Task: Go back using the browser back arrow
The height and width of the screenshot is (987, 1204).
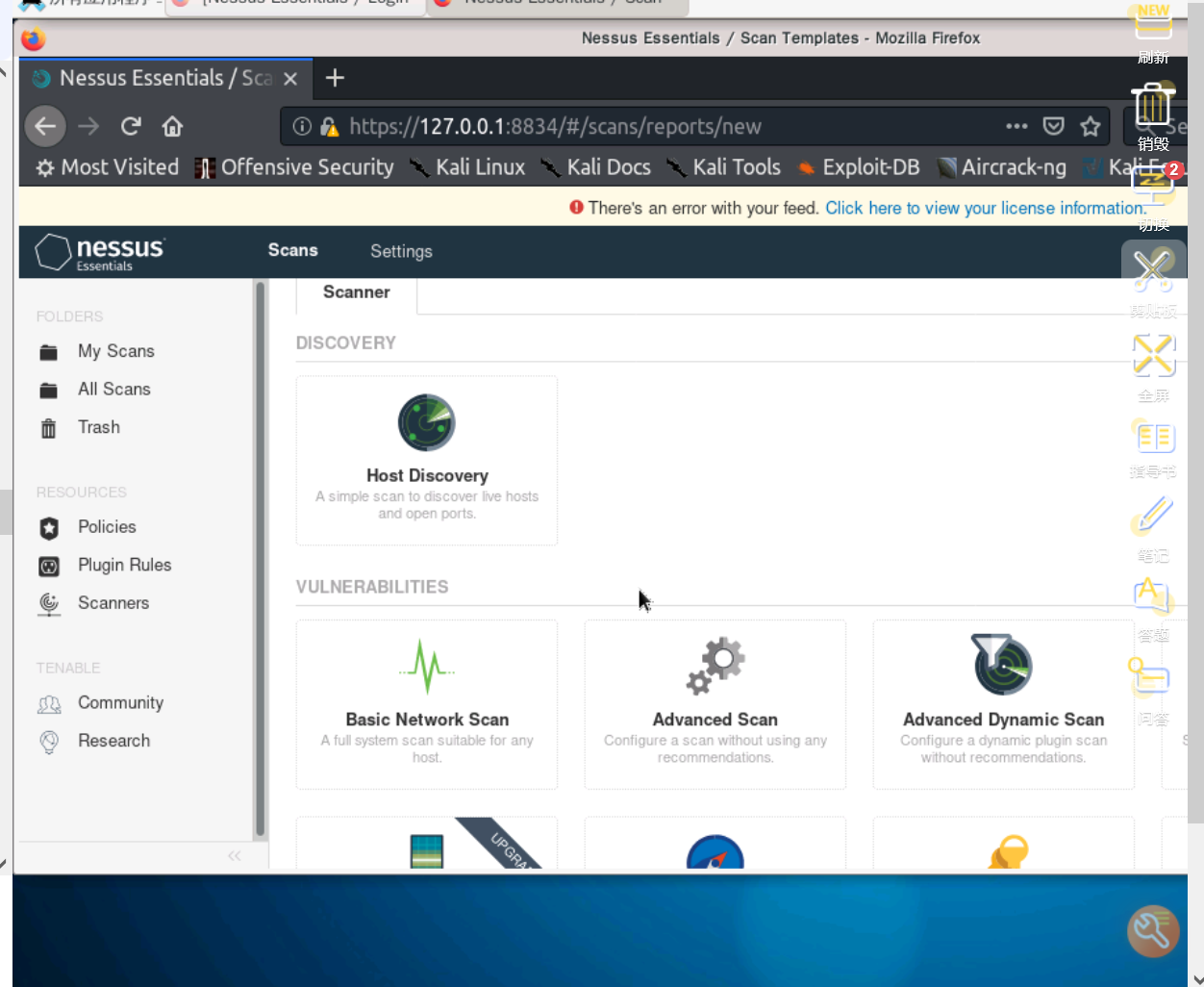Action: [45, 126]
